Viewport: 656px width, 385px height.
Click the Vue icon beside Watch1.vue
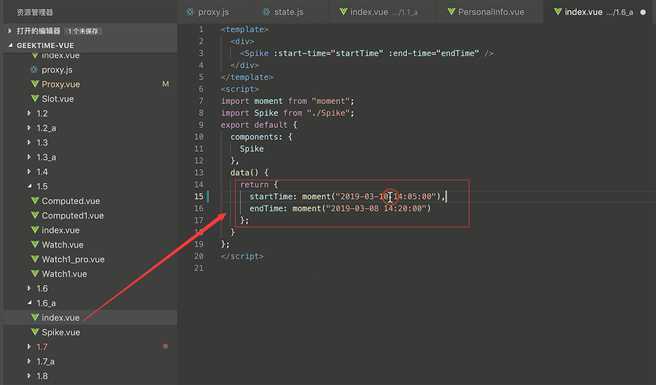click(35, 274)
